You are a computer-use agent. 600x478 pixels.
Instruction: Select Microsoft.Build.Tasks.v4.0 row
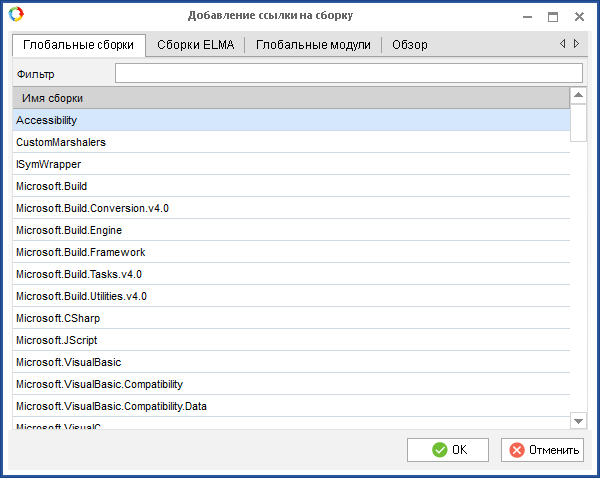click(x=291, y=274)
